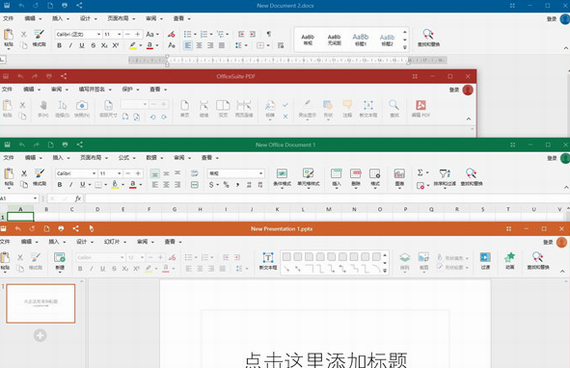Viewport: 570px width, 368px height.
Task: Open Conditional Formatting in the spreadsheet window
Action: pos(282,177)
